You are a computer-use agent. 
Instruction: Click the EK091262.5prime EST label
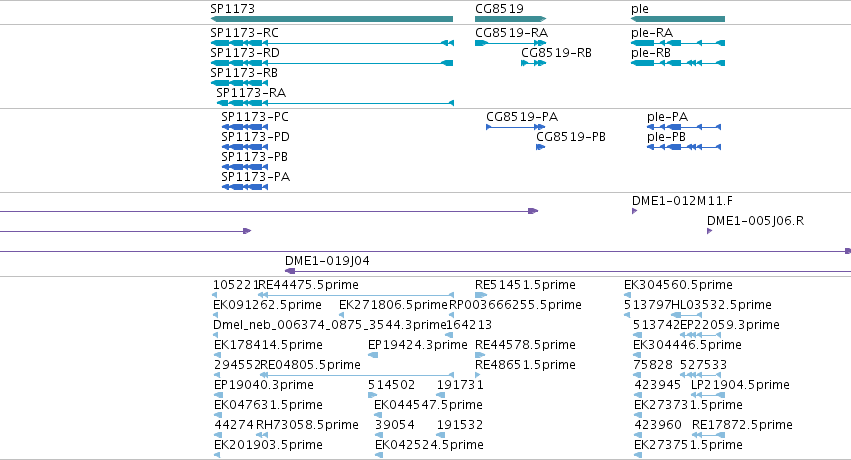coord(267,305)
